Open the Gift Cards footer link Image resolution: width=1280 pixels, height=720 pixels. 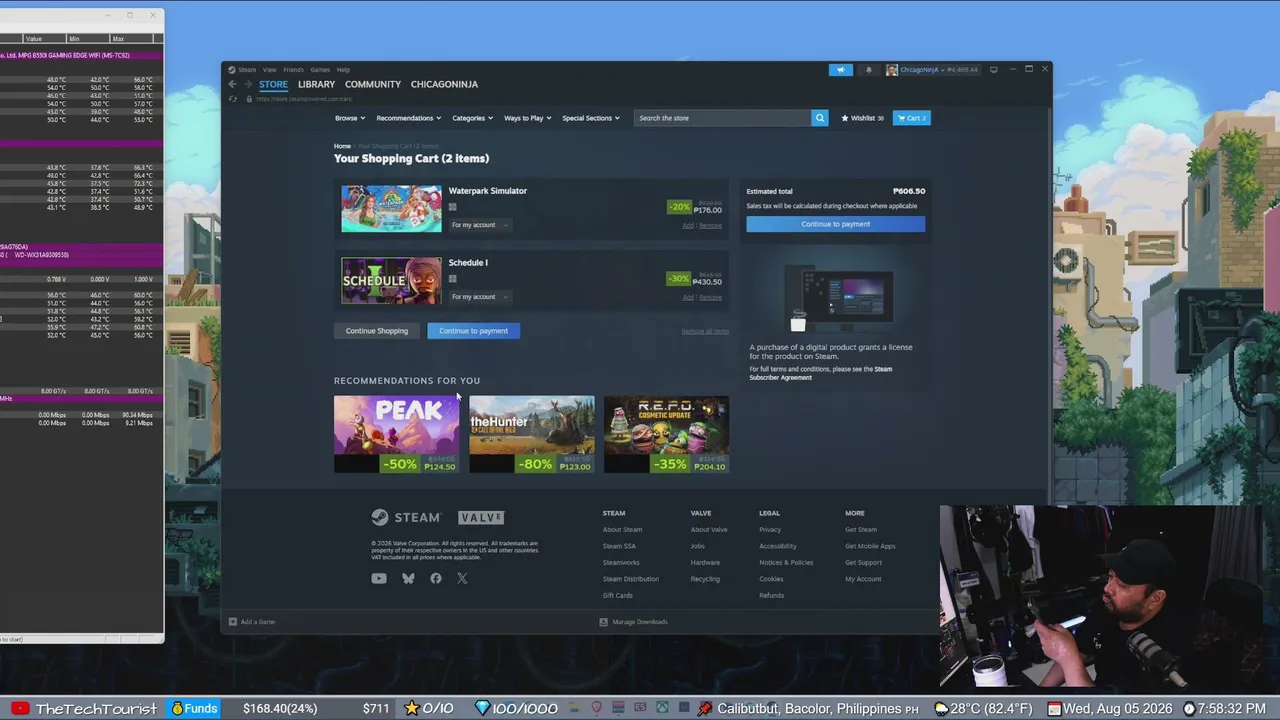[617, 595]
